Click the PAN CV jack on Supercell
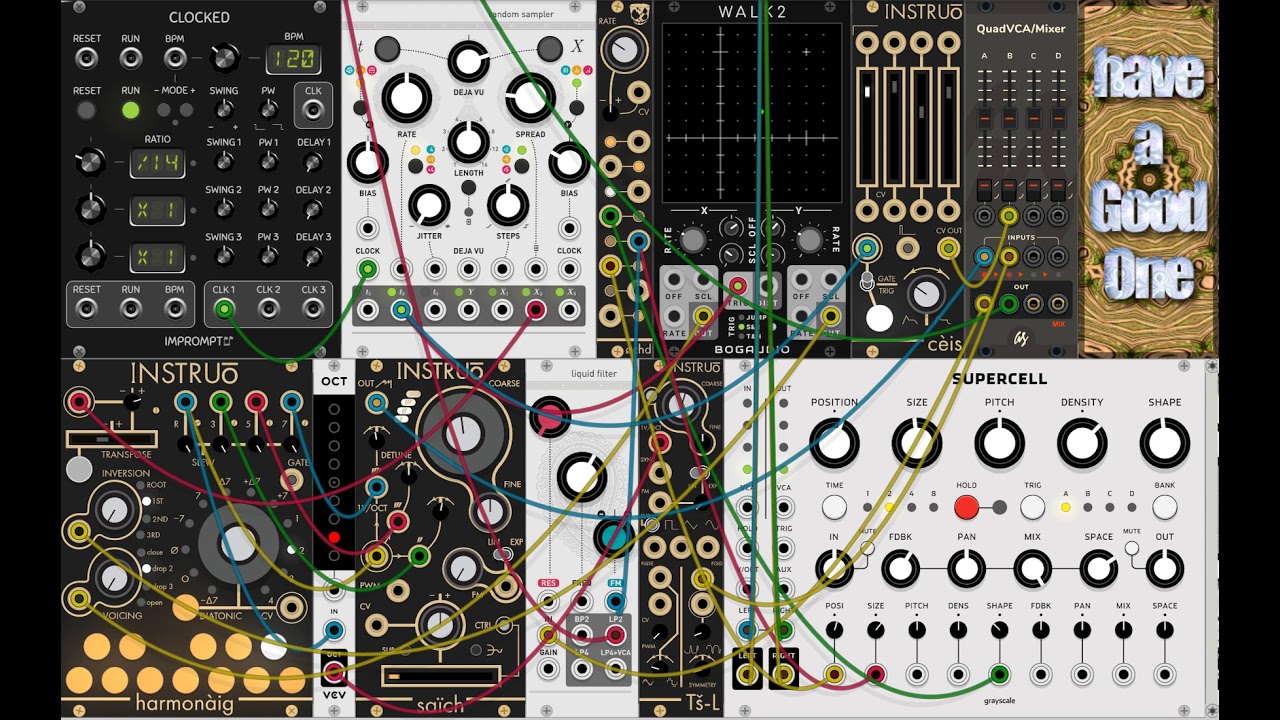Viewport: 1280px width, 720px height. [x=1082, y=674]
